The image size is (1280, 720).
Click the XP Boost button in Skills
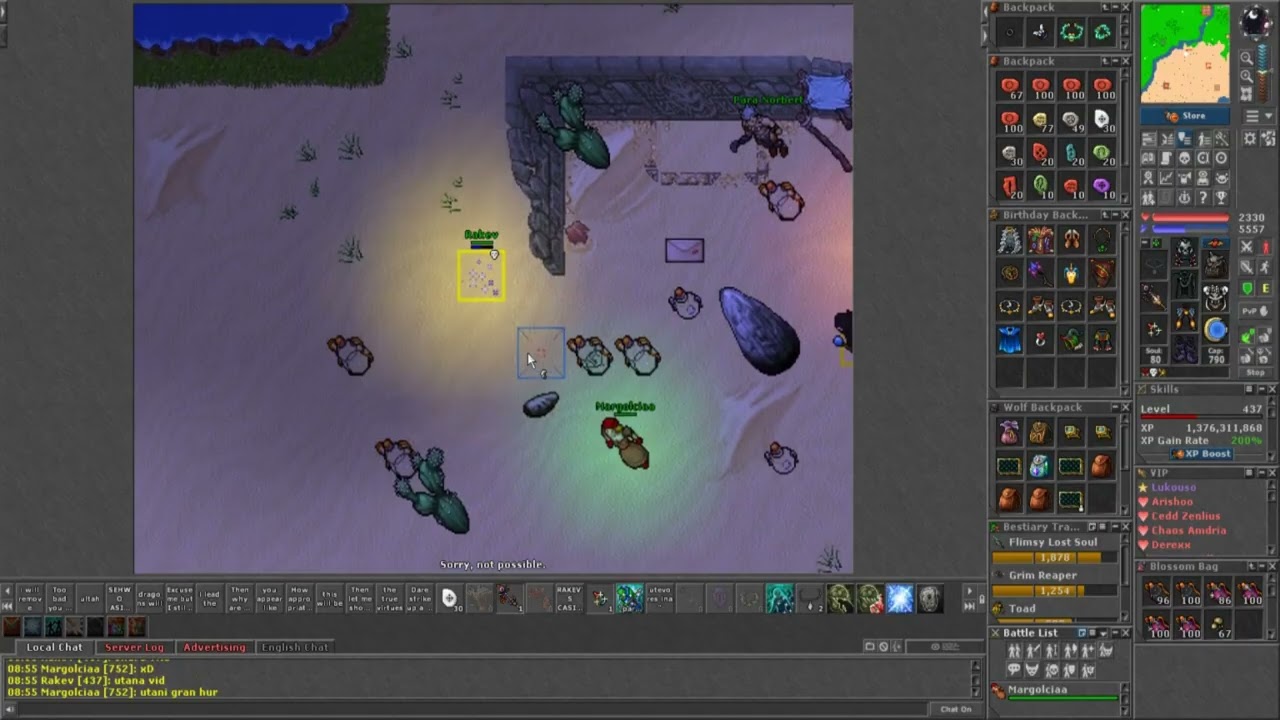[x=1202, y=454]
